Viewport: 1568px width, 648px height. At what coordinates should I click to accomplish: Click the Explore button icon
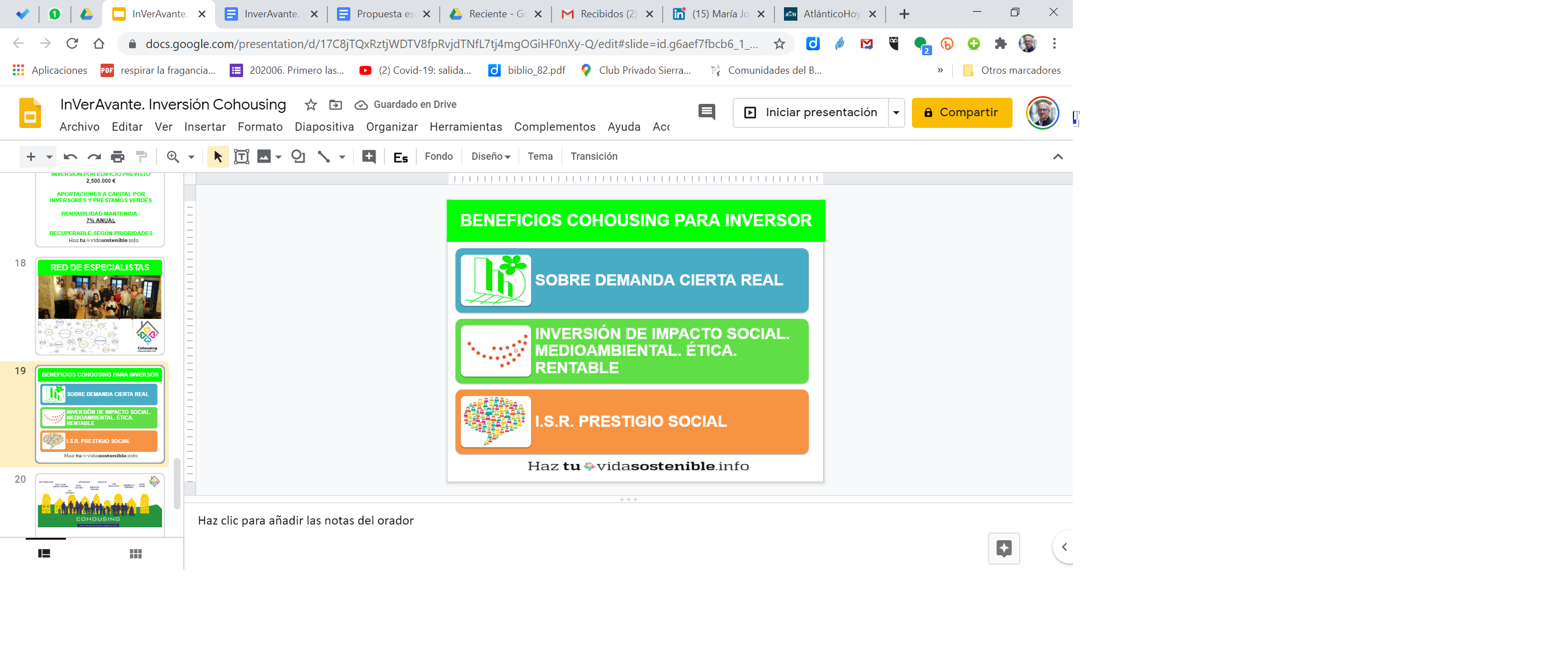(x=1004, y=548)
